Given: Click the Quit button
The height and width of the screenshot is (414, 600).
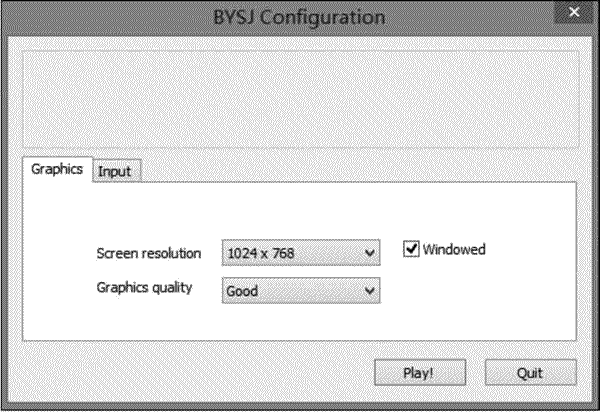Looking at the screenshot, I should (x=530, y=372).
